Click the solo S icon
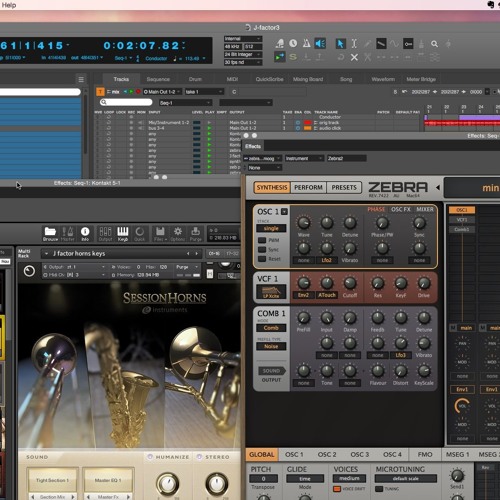The image size is (500, 500). point(293,57)
